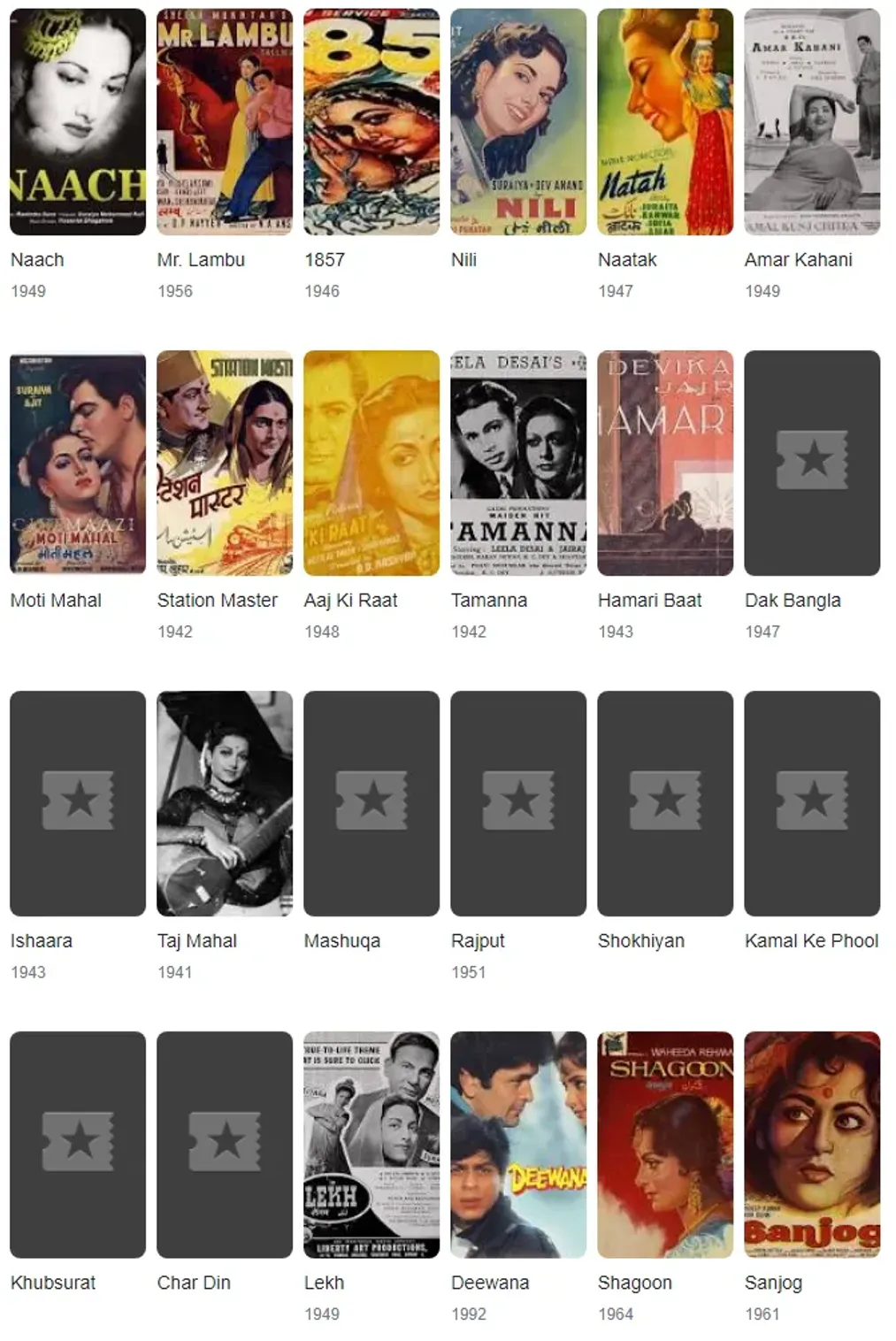Image resolution: width=896 pixels, height=1341 pixels.
Task: Select the Sanjog movie poster
Action: coord(812,1145)
